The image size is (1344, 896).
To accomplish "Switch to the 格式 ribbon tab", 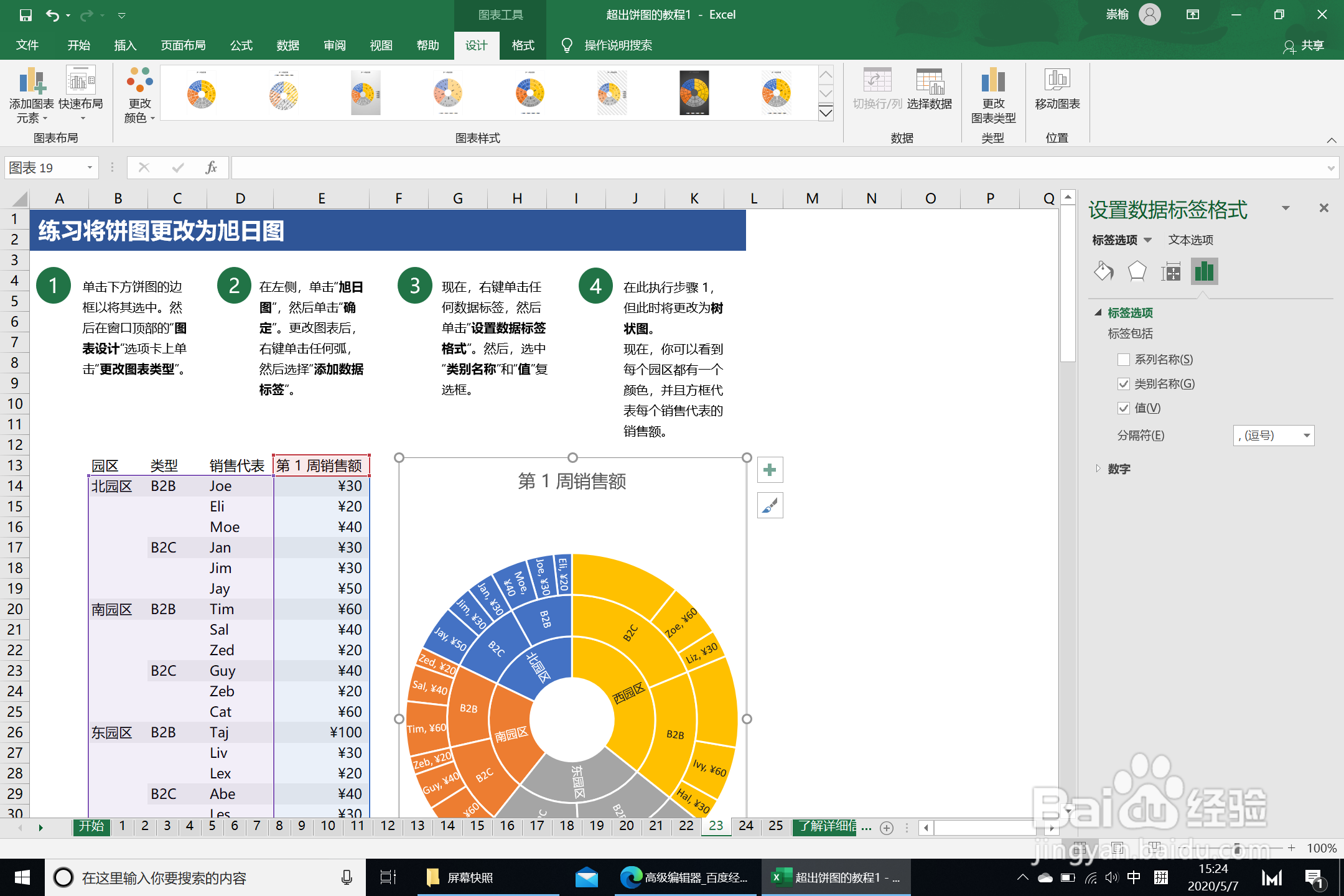I will pos(523,45).
